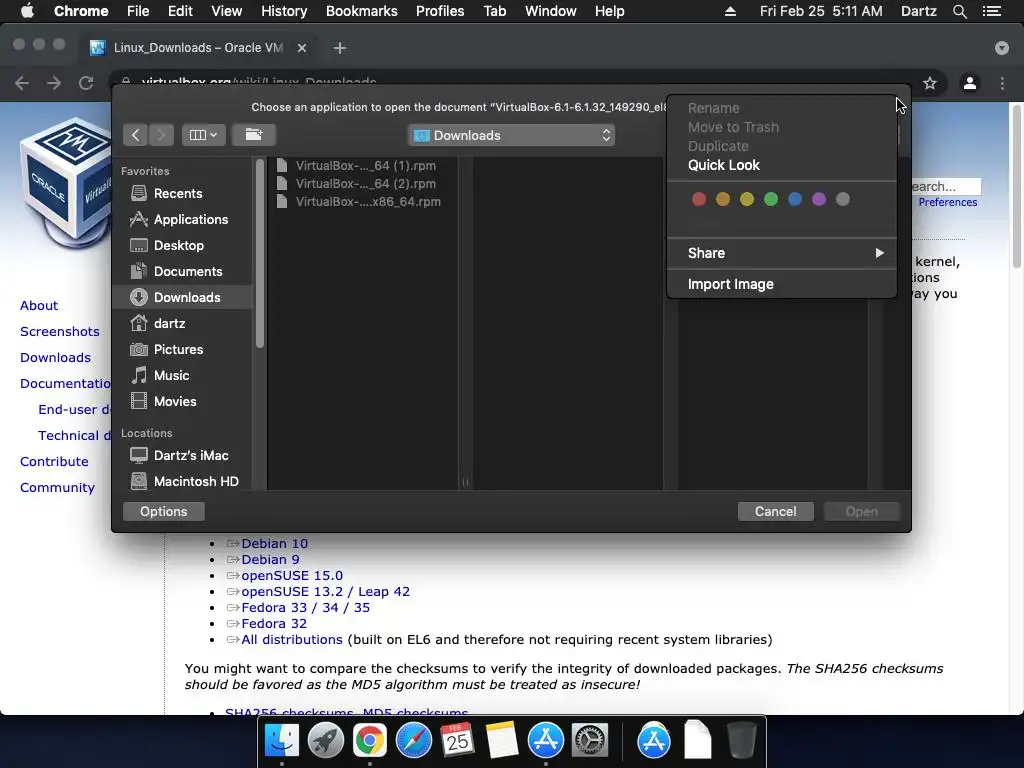The width and height of the screenshot is (1024, 768).
Task: Open the column view mode dropdown
Action: pyautogui.click(x=204, y=135)
